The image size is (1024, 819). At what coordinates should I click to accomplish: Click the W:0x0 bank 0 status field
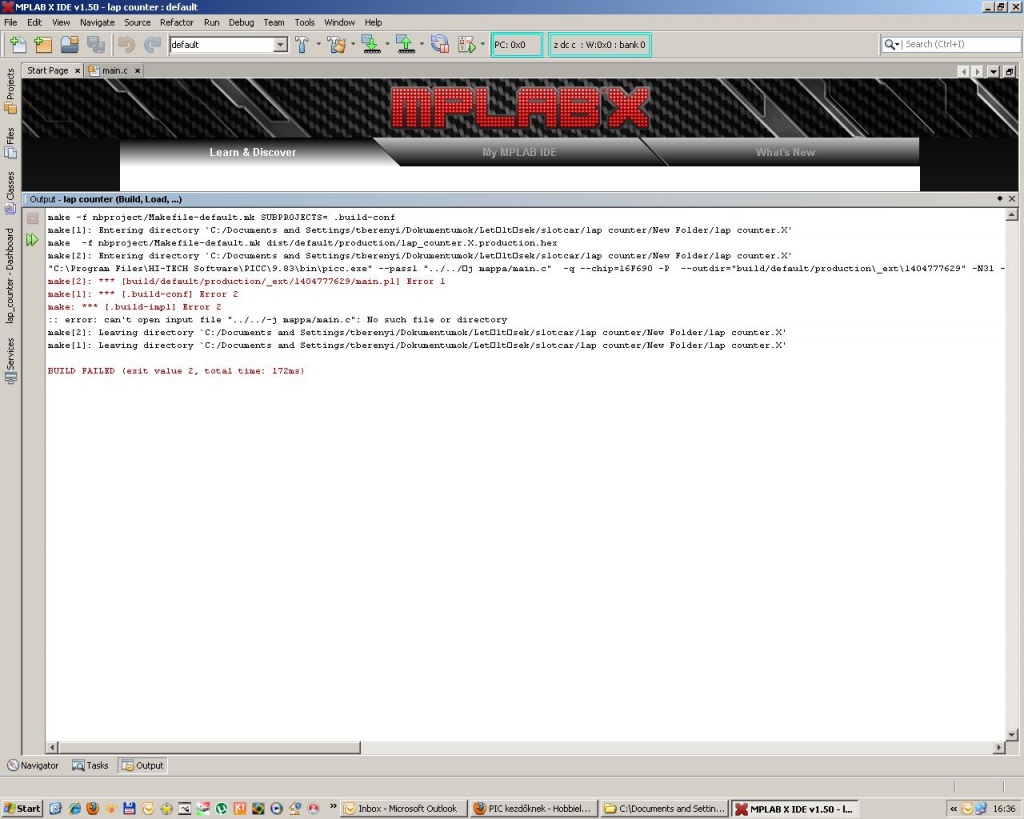tap(600, 44)
